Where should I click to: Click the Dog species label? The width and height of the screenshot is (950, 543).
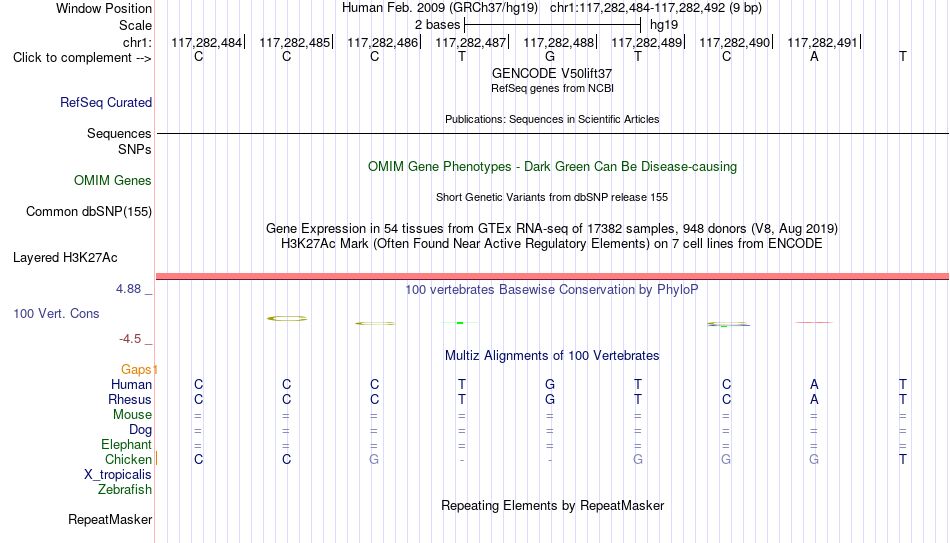(141, 430)
